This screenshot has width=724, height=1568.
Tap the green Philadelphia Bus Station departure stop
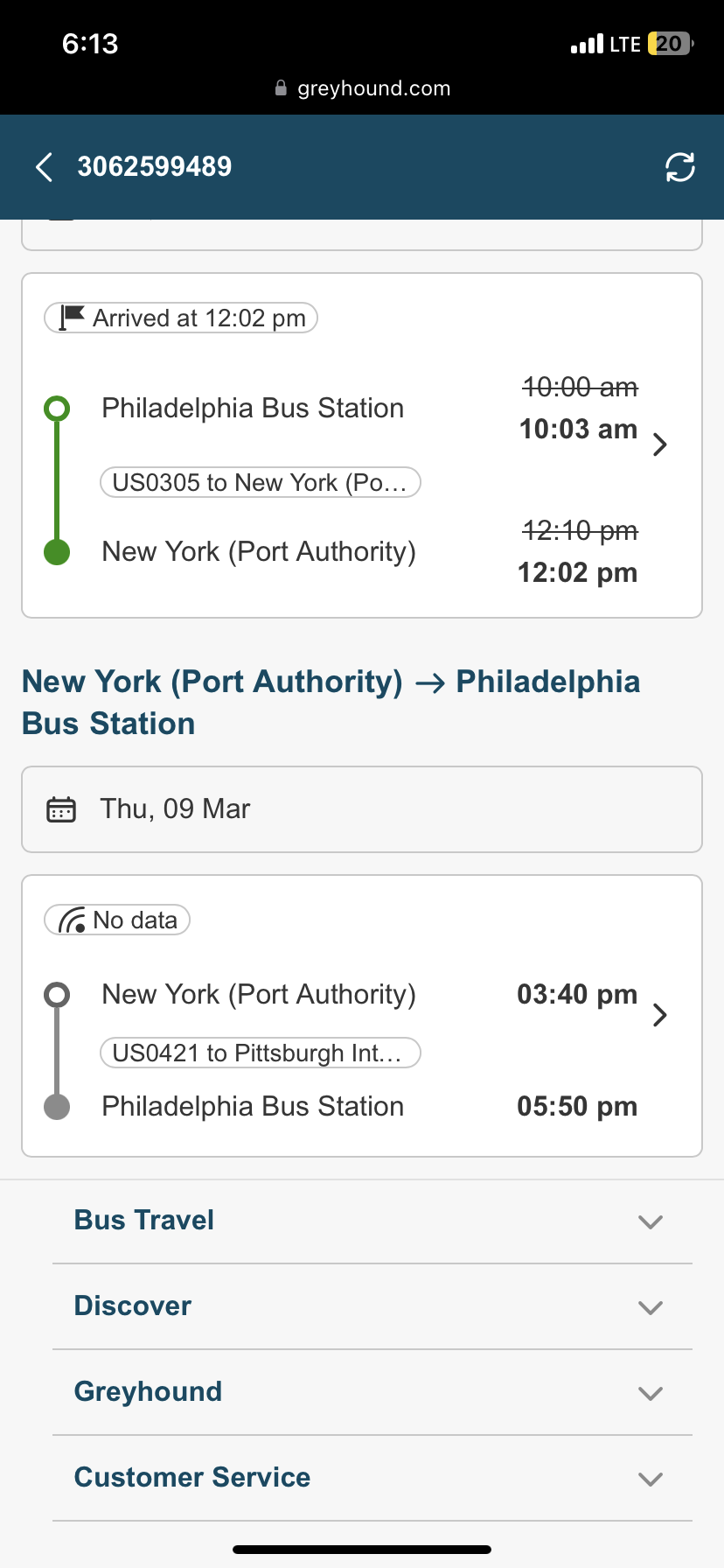pos(253,408)
